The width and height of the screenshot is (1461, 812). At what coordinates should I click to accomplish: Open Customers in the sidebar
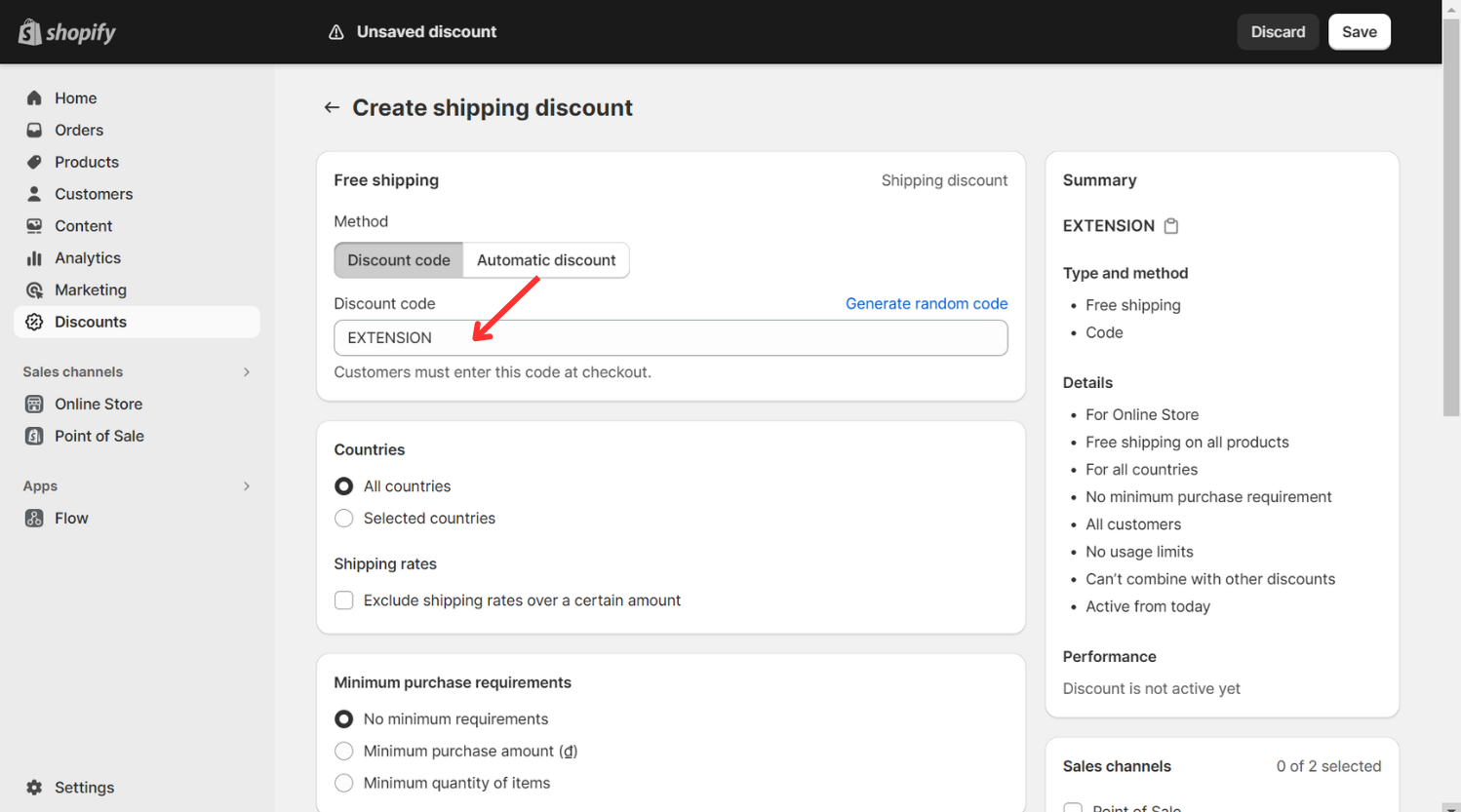coord(137,194)
